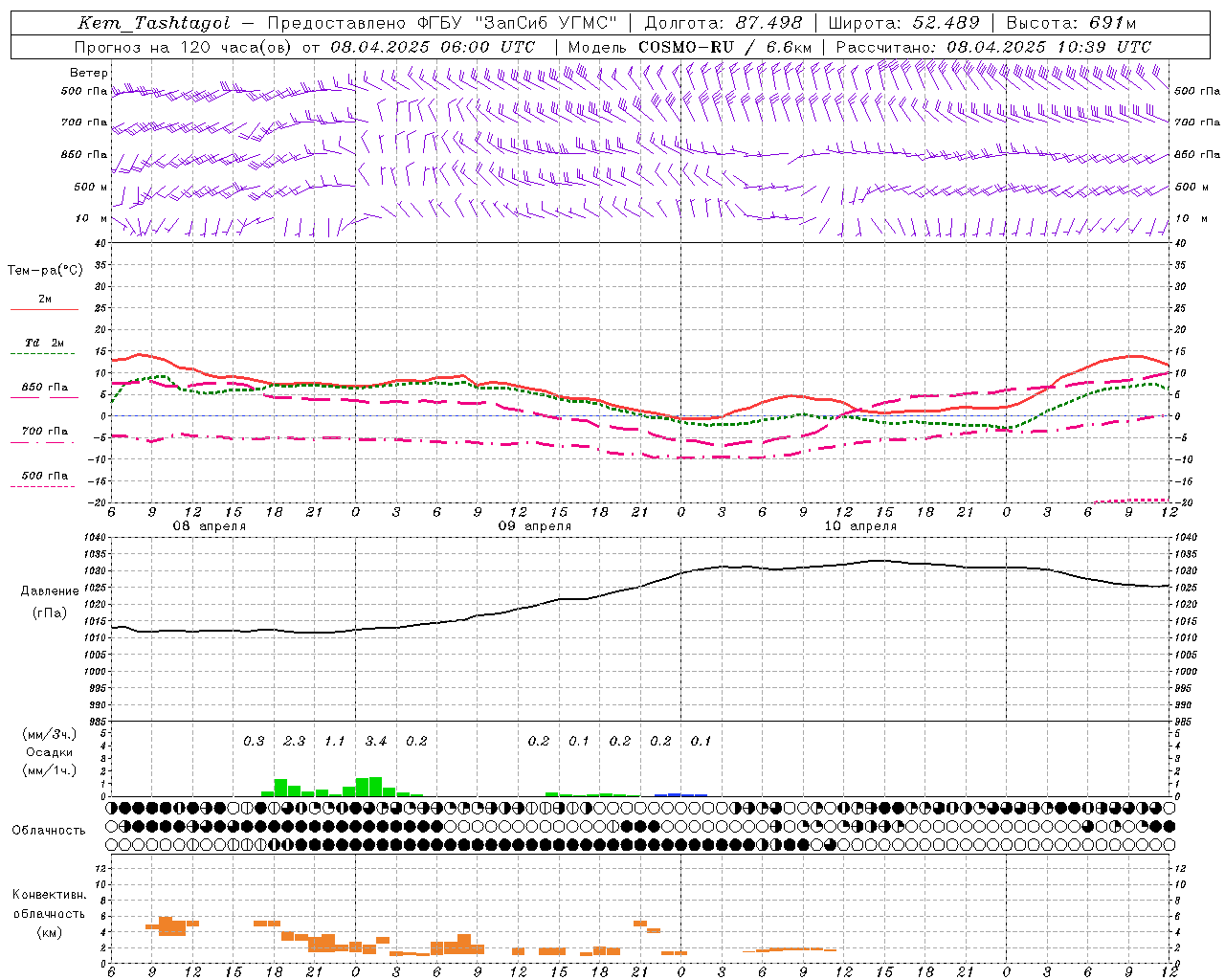Image resolution: width=1225 pixels, height=980 pixels.
Task: Click the (мм/1ч.) unit label
Action: (49, 770)
